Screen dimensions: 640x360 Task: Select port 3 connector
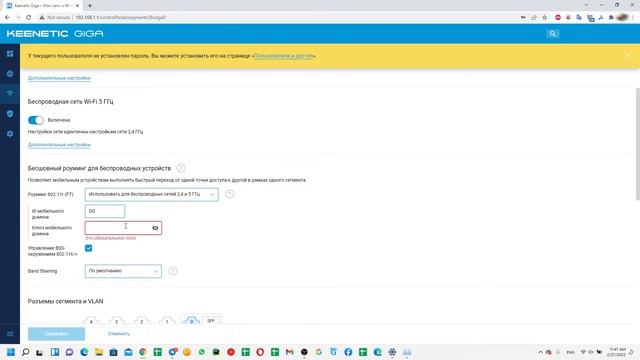pyautogui.click(x=117, y=321)
